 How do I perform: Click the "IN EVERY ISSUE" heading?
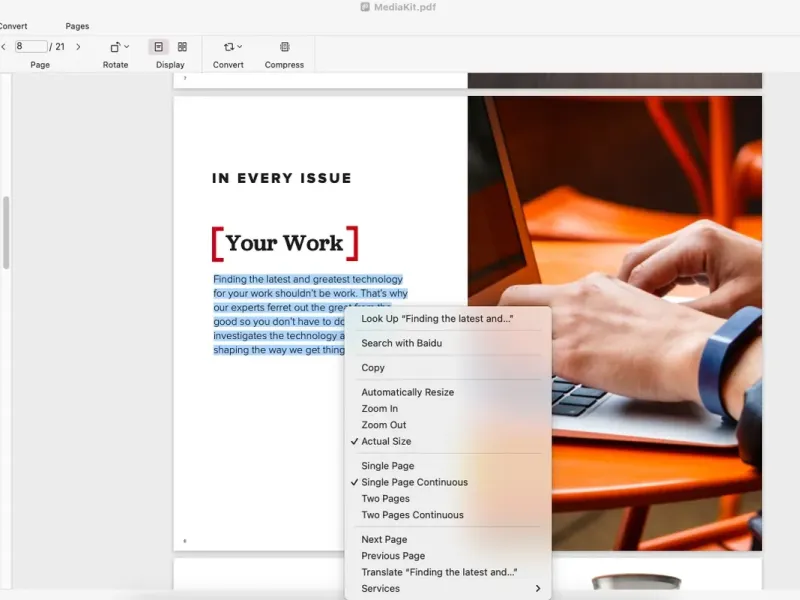coord(282,178)
